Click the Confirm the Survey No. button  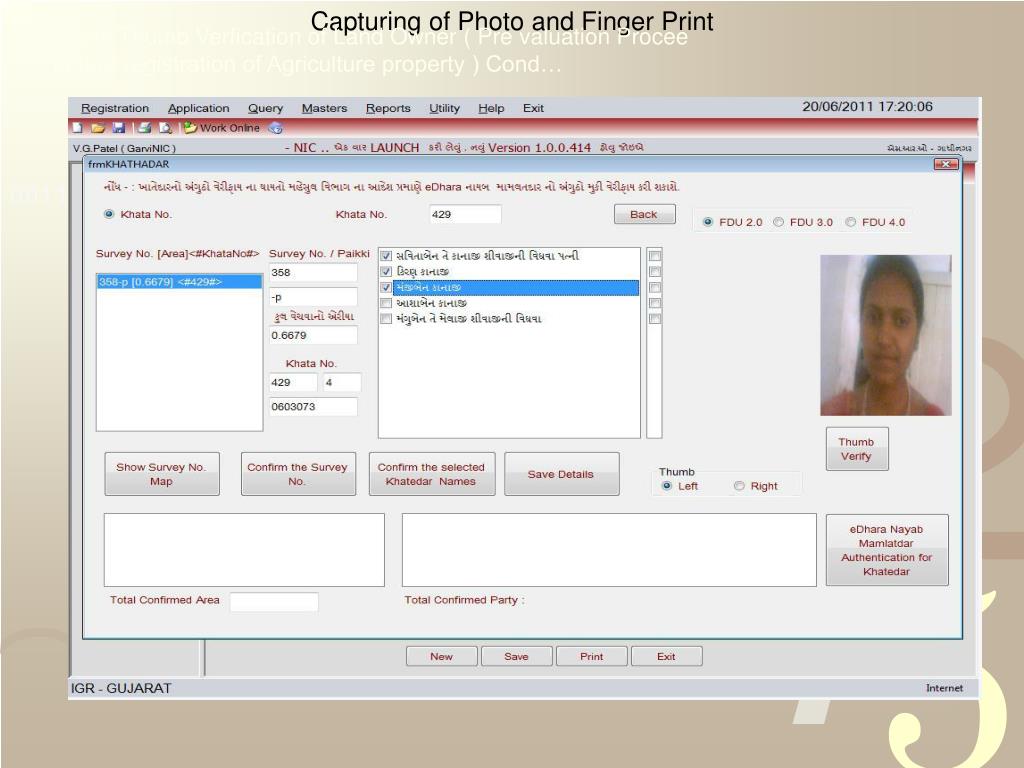pyautogui.click(x=298, y=474)
